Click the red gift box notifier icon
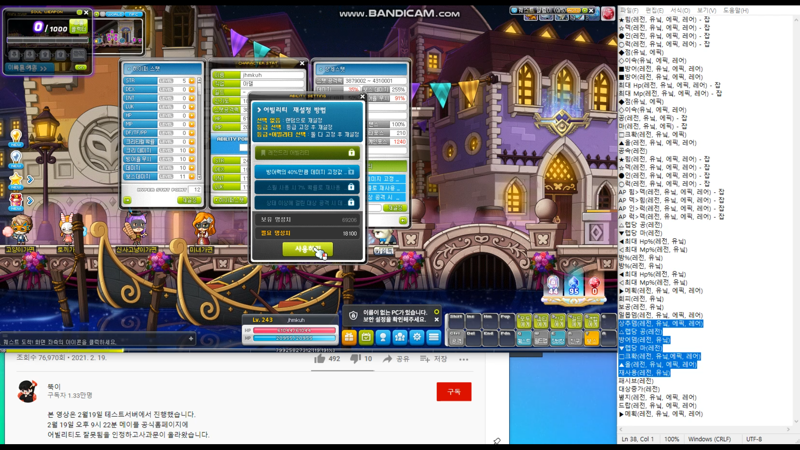This screenshot has height=450, width=800. click(x=16, y=201)
